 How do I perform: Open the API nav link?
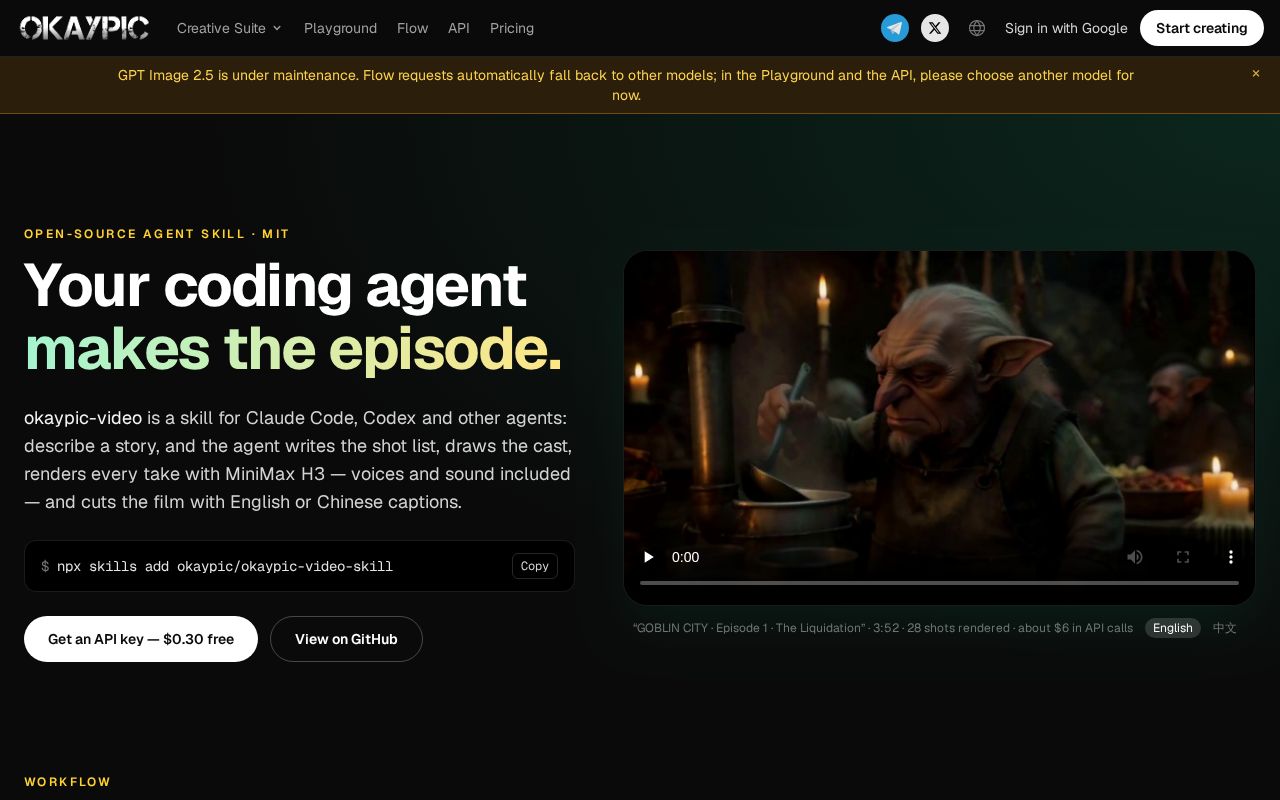pyautogui.click(x=459, y=28)
